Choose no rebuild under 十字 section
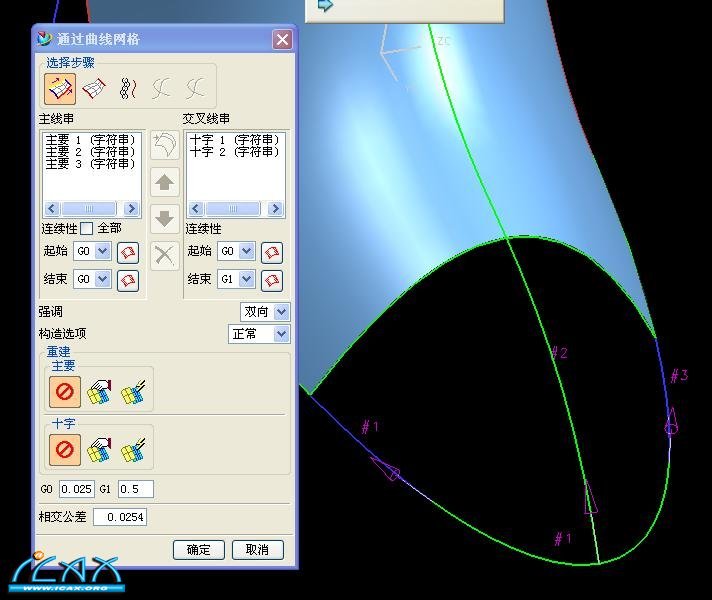Image resolution: width=712 pixels, height=600 pixels. pos(64,450)
